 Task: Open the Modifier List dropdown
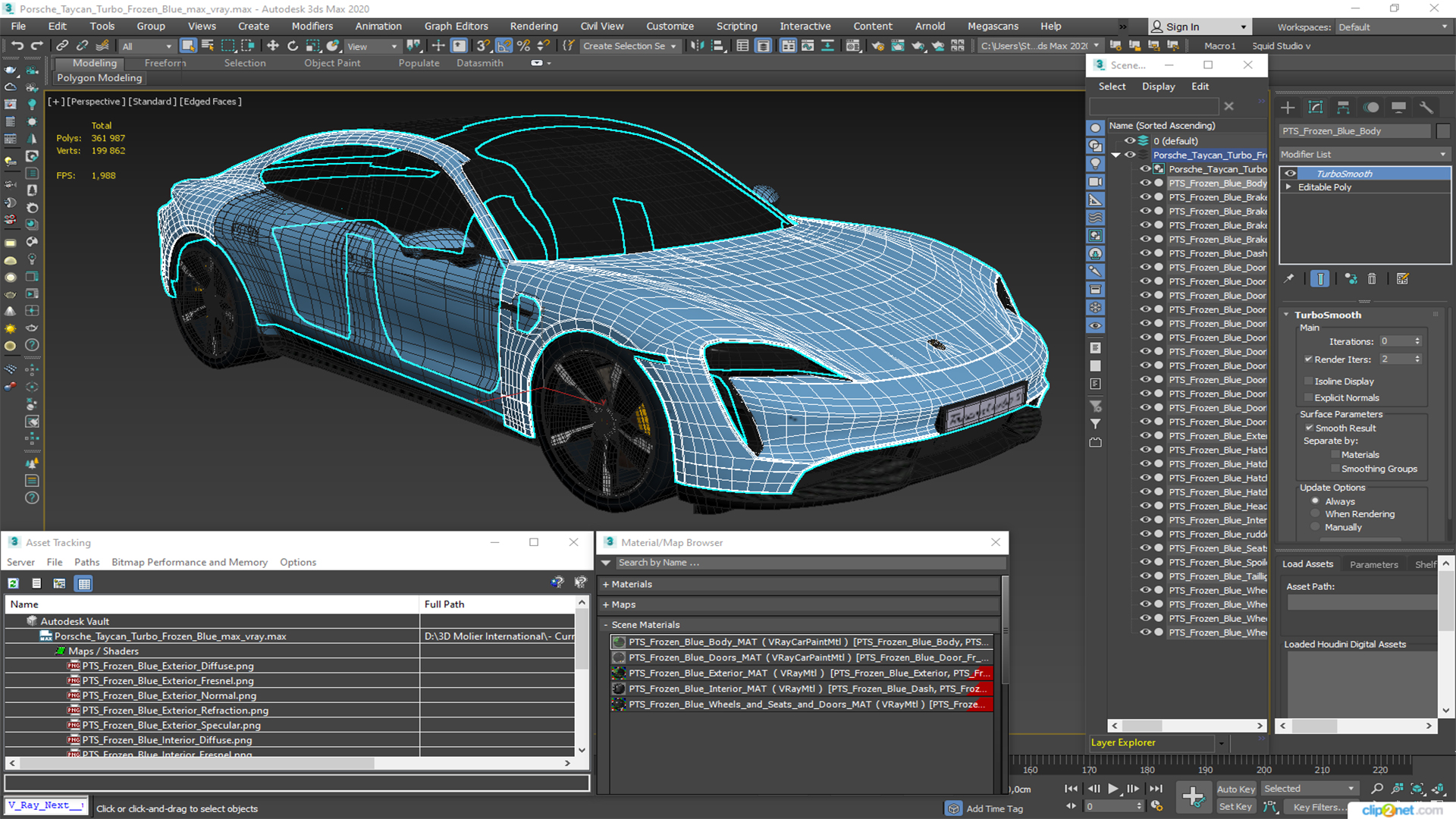(1364, 154)
